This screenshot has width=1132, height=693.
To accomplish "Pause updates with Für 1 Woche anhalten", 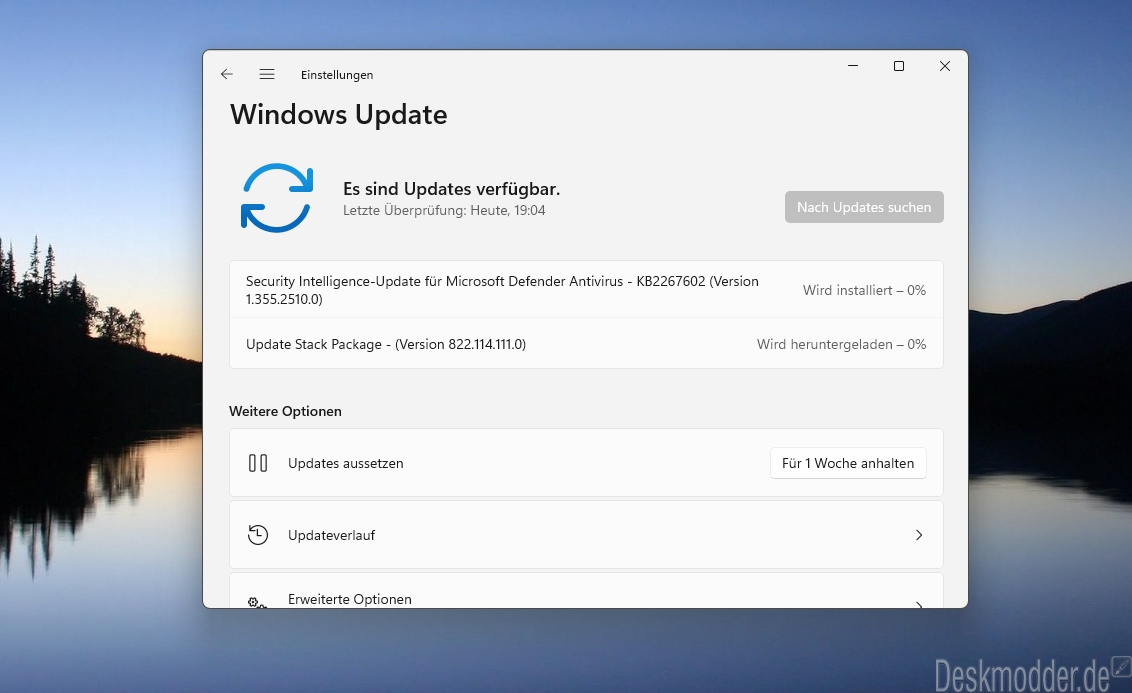I will [848, 463].
